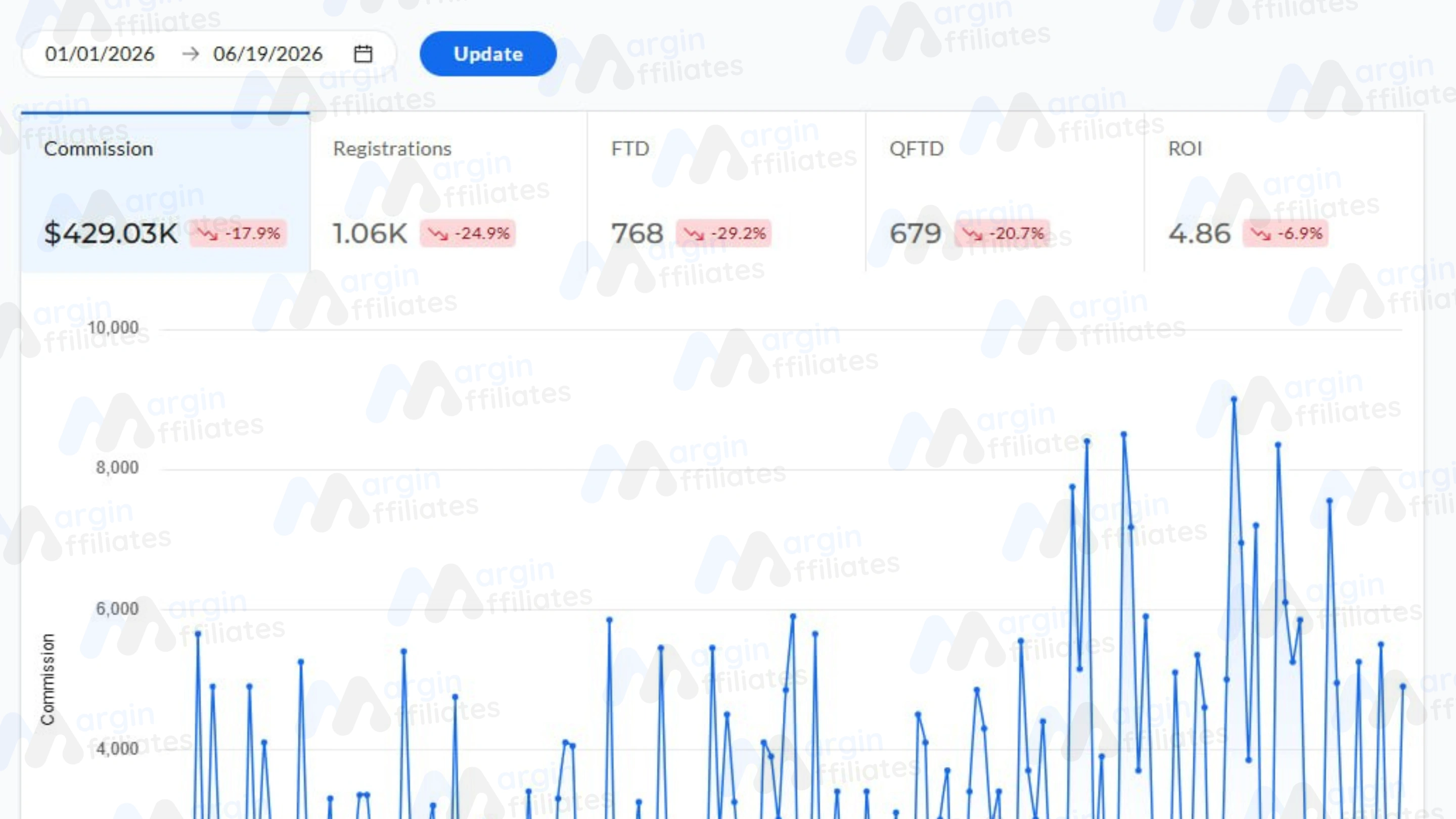Click the 1.06K registrations value
Screen dimensions: 1456x819
370,234
